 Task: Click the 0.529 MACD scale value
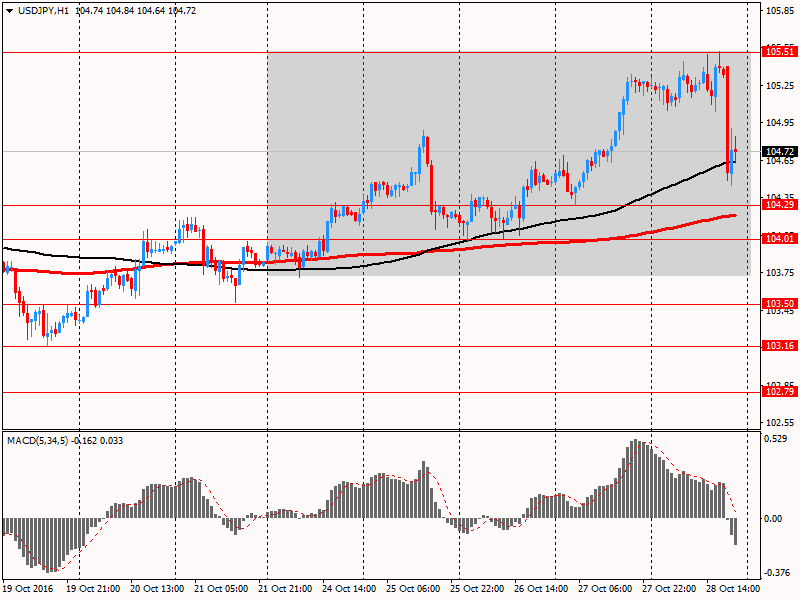pyautogui.click(x=774, y=438)
